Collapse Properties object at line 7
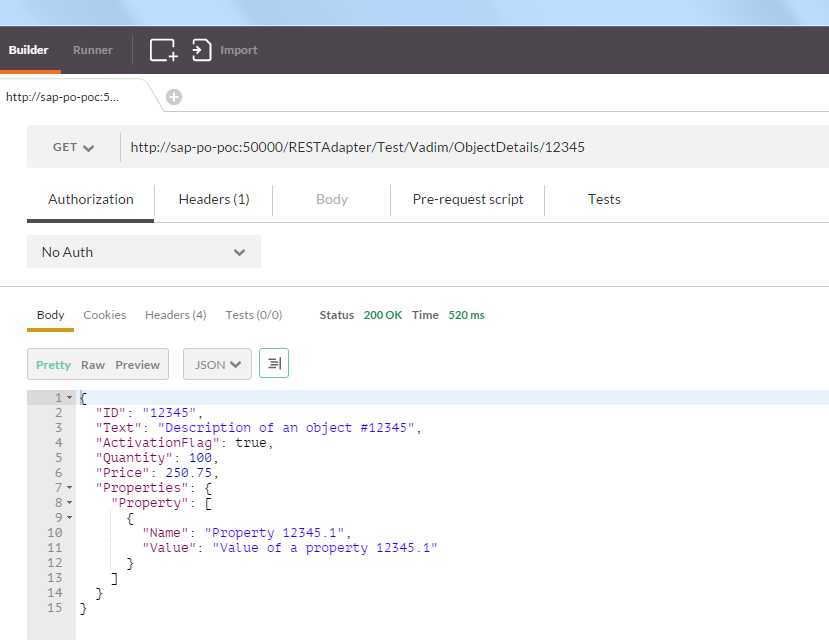The image size is (829, 640). pos(70,488)
